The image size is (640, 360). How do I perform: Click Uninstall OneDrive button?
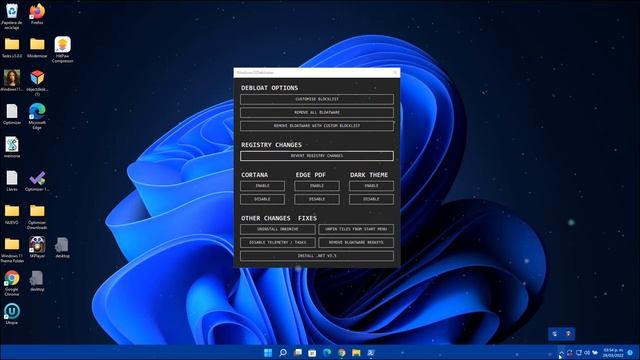click(x=278, y=229)
